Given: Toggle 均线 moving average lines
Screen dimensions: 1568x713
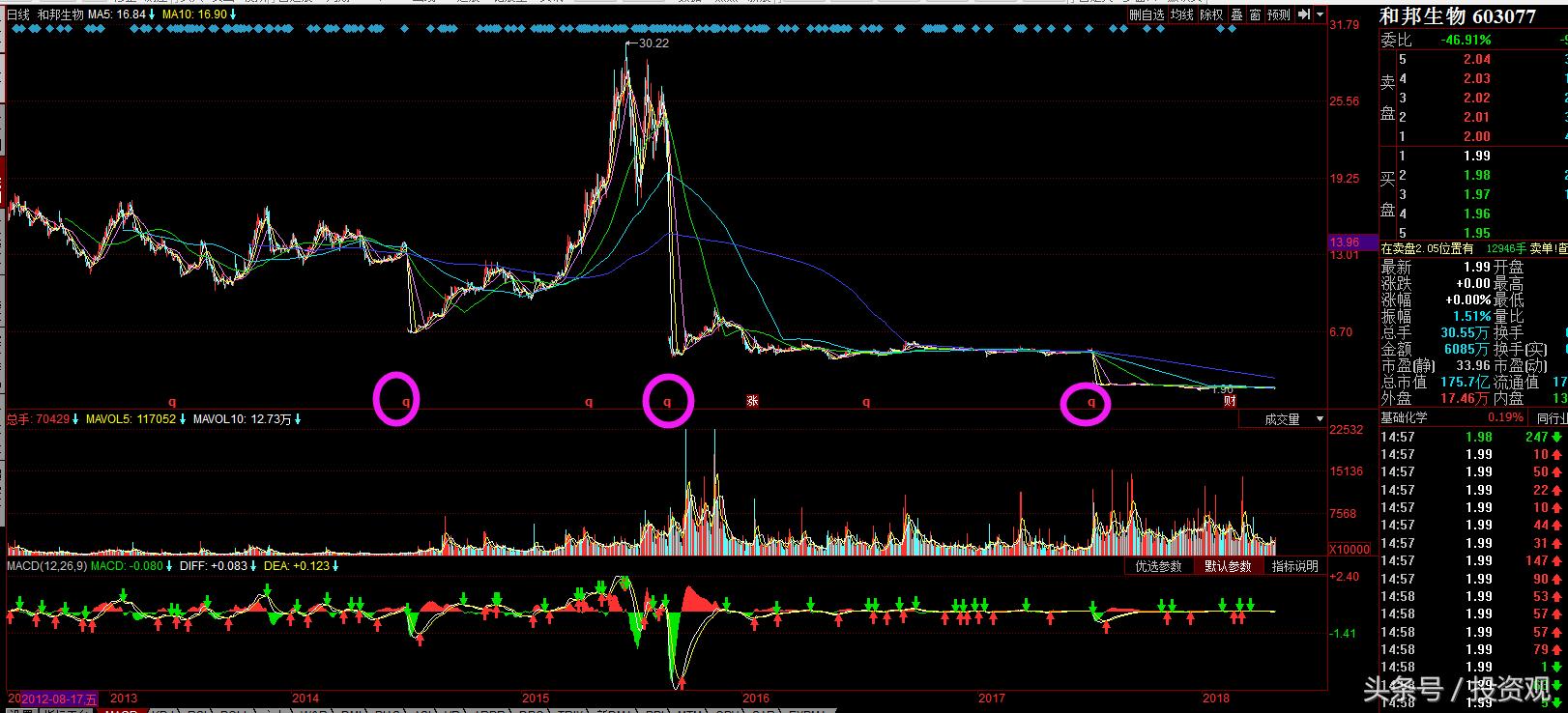Looking at the screenshot, I should coord(1182,14).
